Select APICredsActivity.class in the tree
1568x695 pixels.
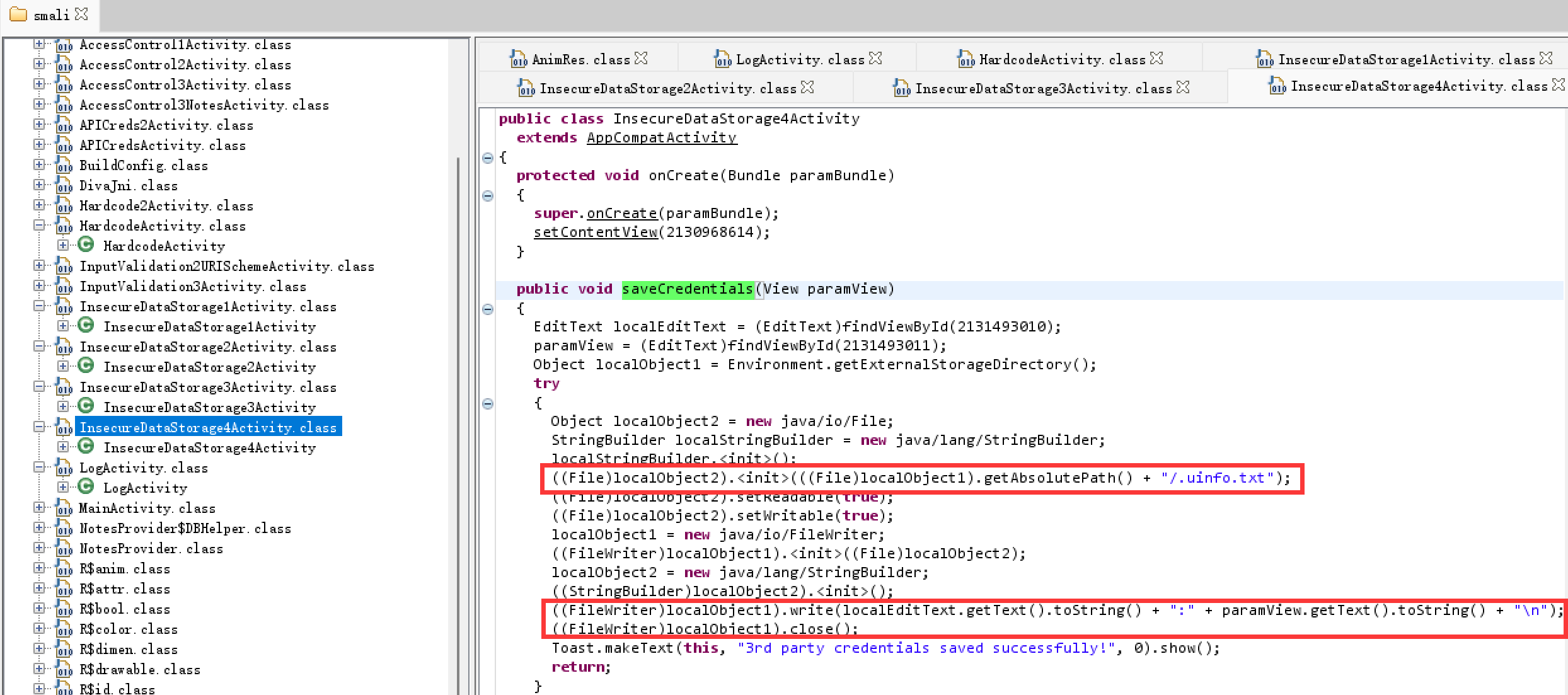[x=163, y=146]
